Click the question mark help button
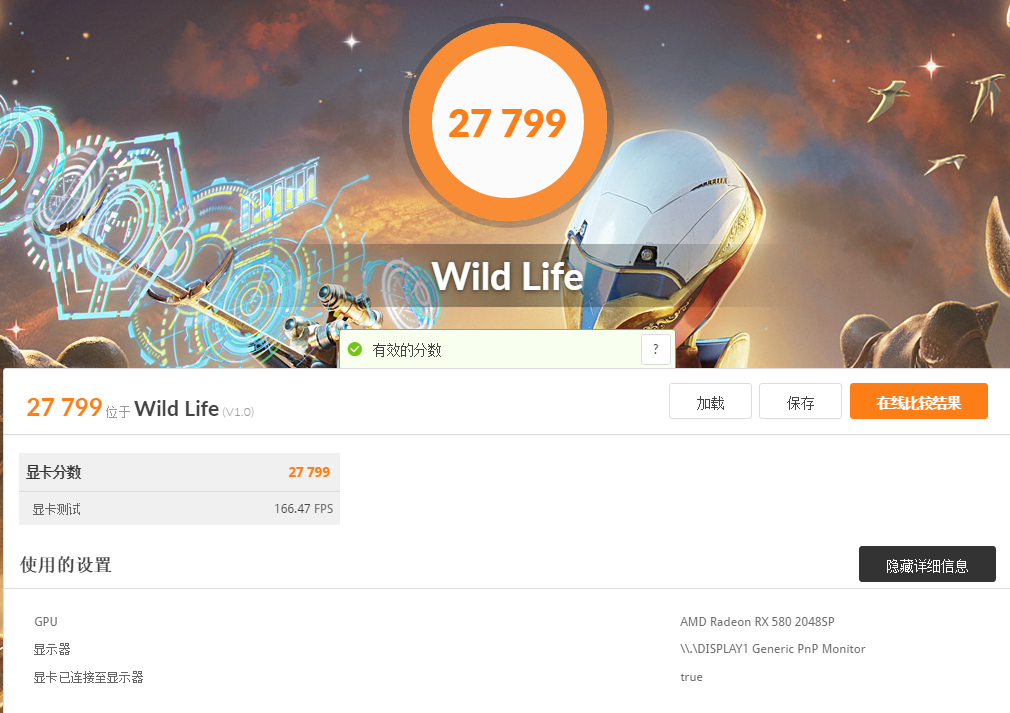The height and width of the screenshot is (713, 1010). point(656,350)
